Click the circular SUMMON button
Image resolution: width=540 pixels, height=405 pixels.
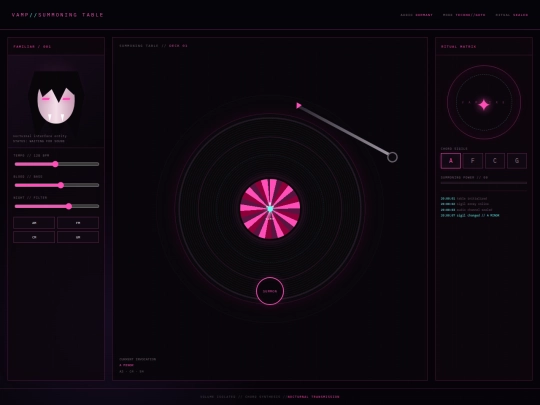click(270, 291)
